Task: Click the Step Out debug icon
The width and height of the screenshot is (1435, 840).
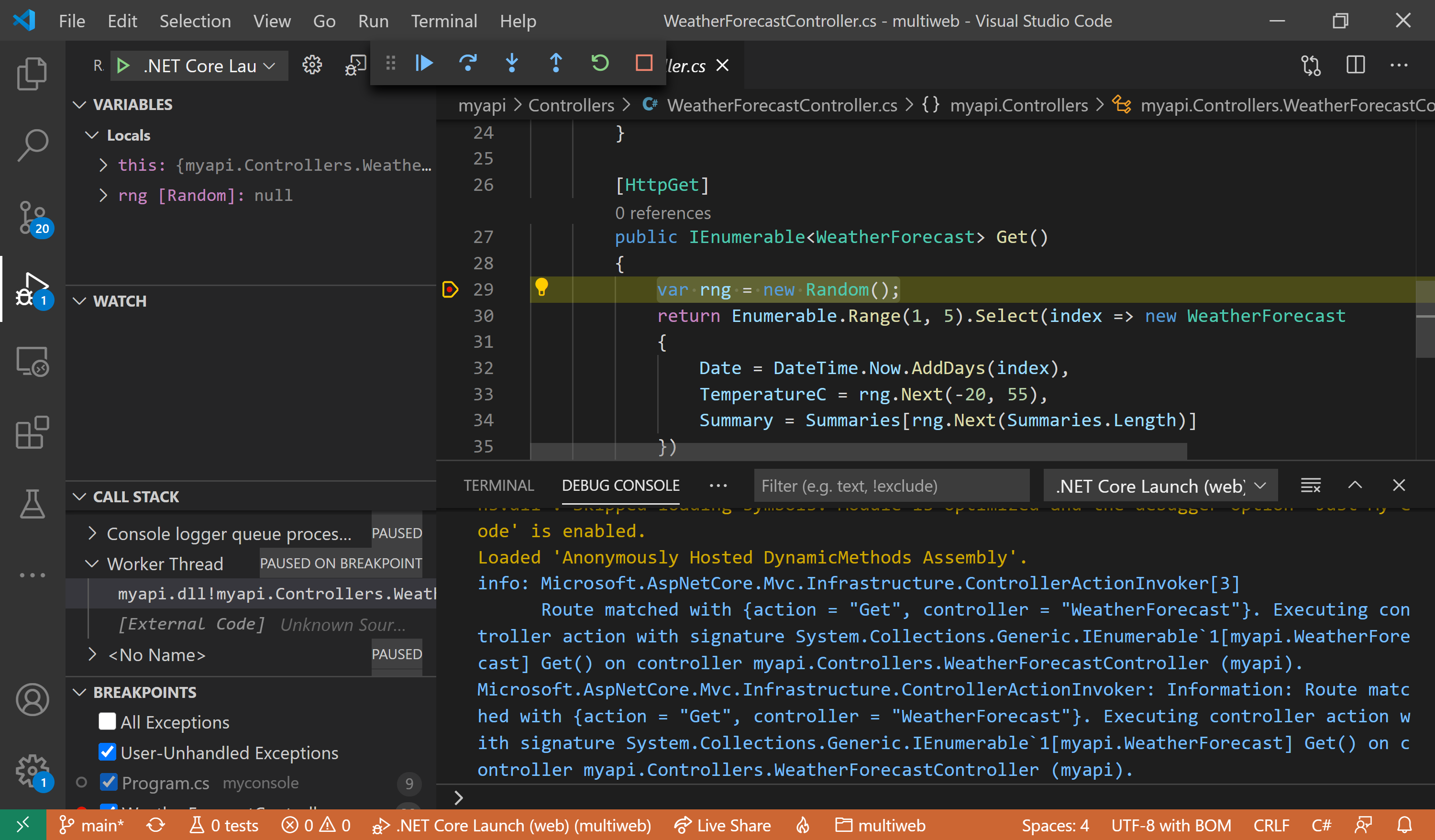Action: click(556, 63)
